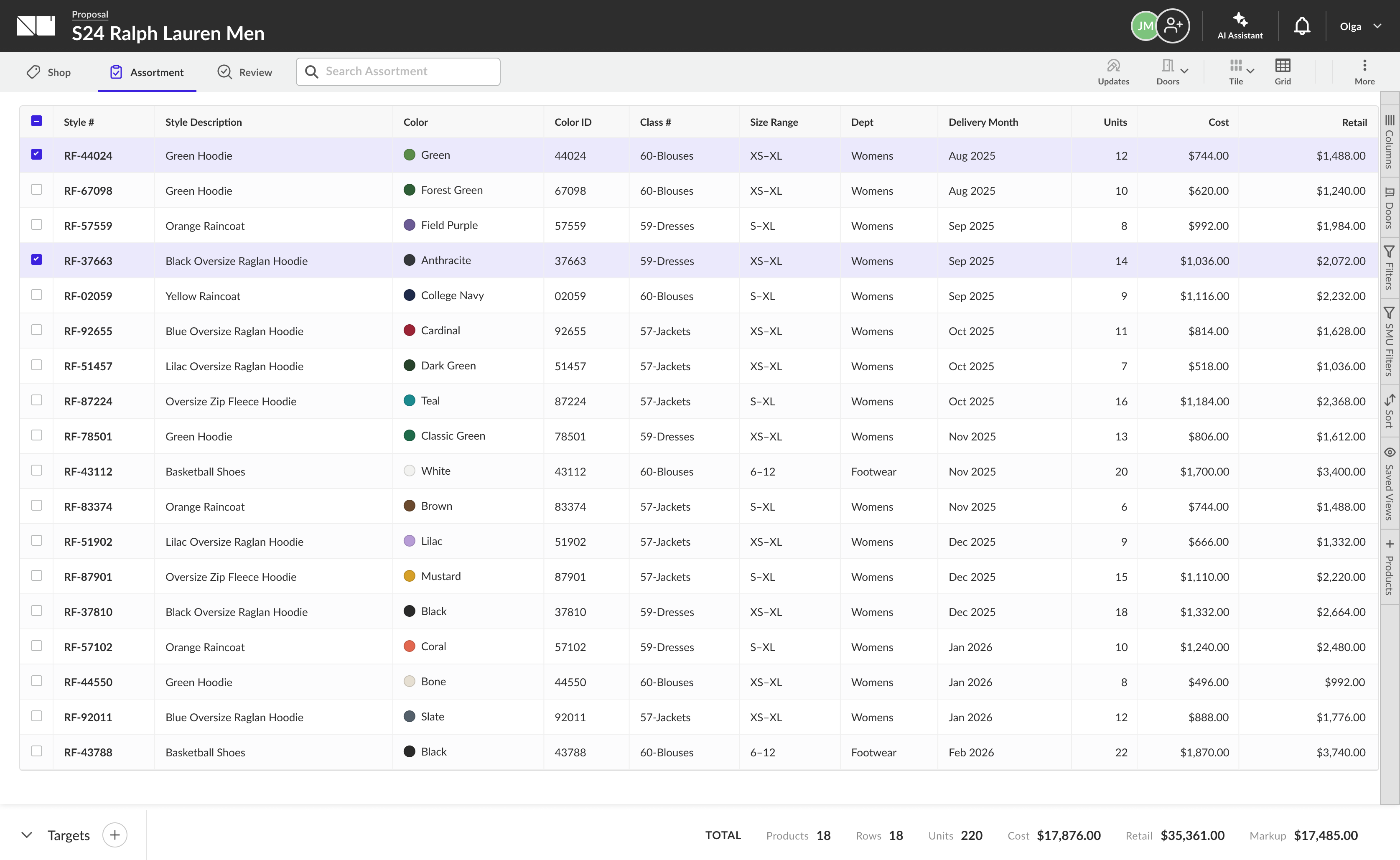Screen dimensions: 1400x860
Task: Switch to Grid view icon
Action: [1282, 66]
